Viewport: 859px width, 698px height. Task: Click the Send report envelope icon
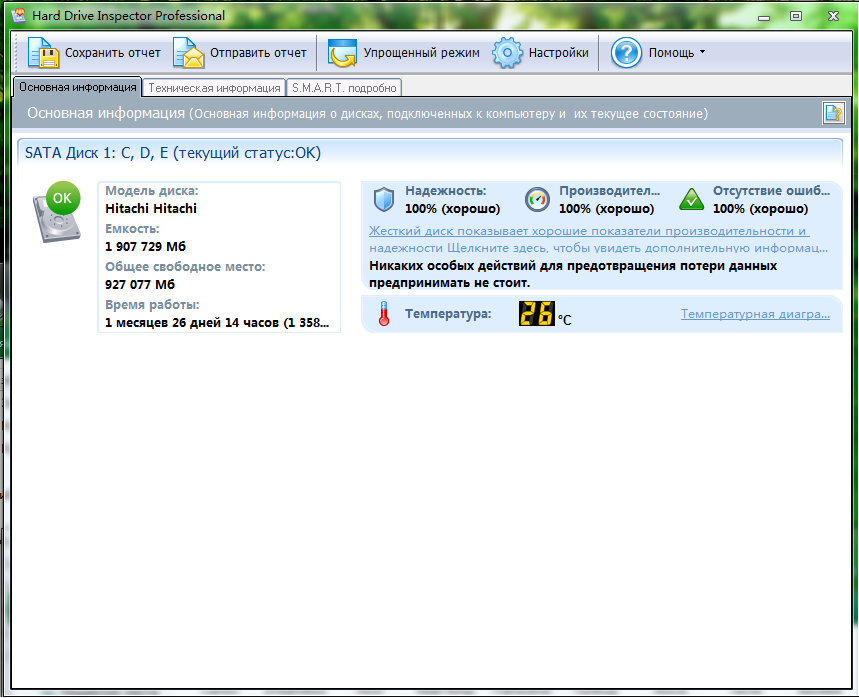tap(188, 53)
